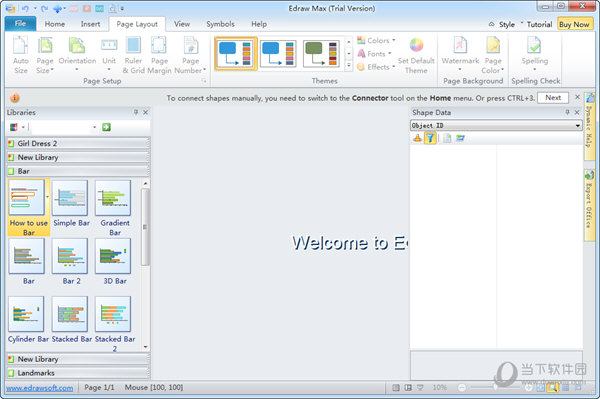Click the 3D Bar shape thumbnail
Viewport: 600px width, 399px height.
click(113, 256)
